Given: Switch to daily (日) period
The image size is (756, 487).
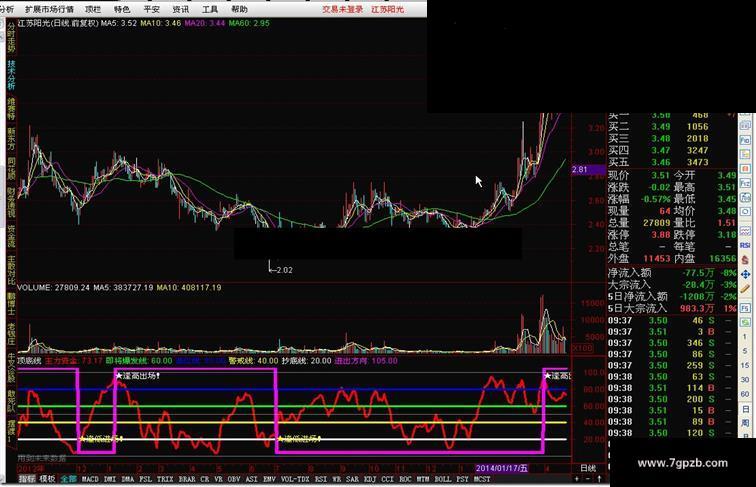Looking at the screenshot, I should pos(745,408).
